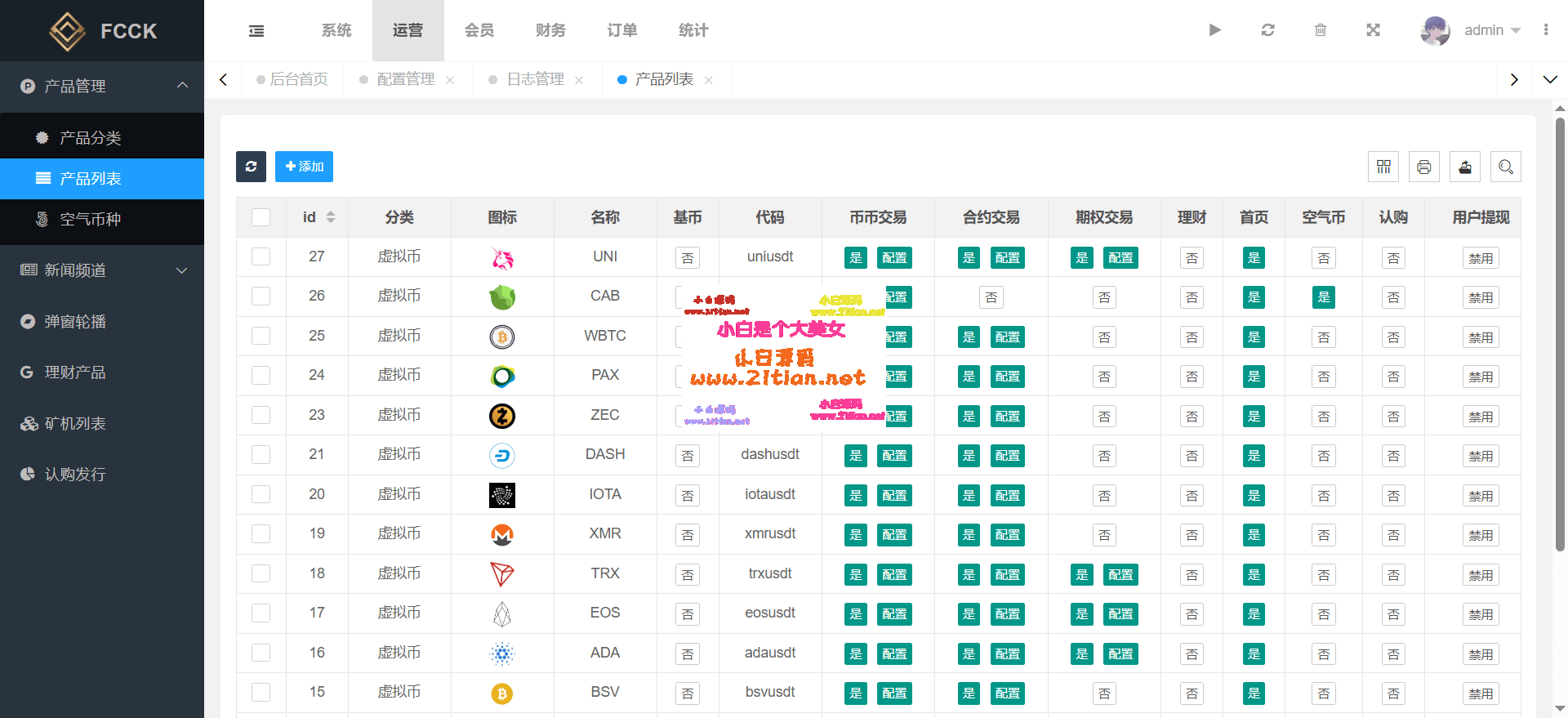The height and width of the screenshot is (718, 1568).
Task: Click the sidebar collapse menu icon
Action: [x=256, y=31]
